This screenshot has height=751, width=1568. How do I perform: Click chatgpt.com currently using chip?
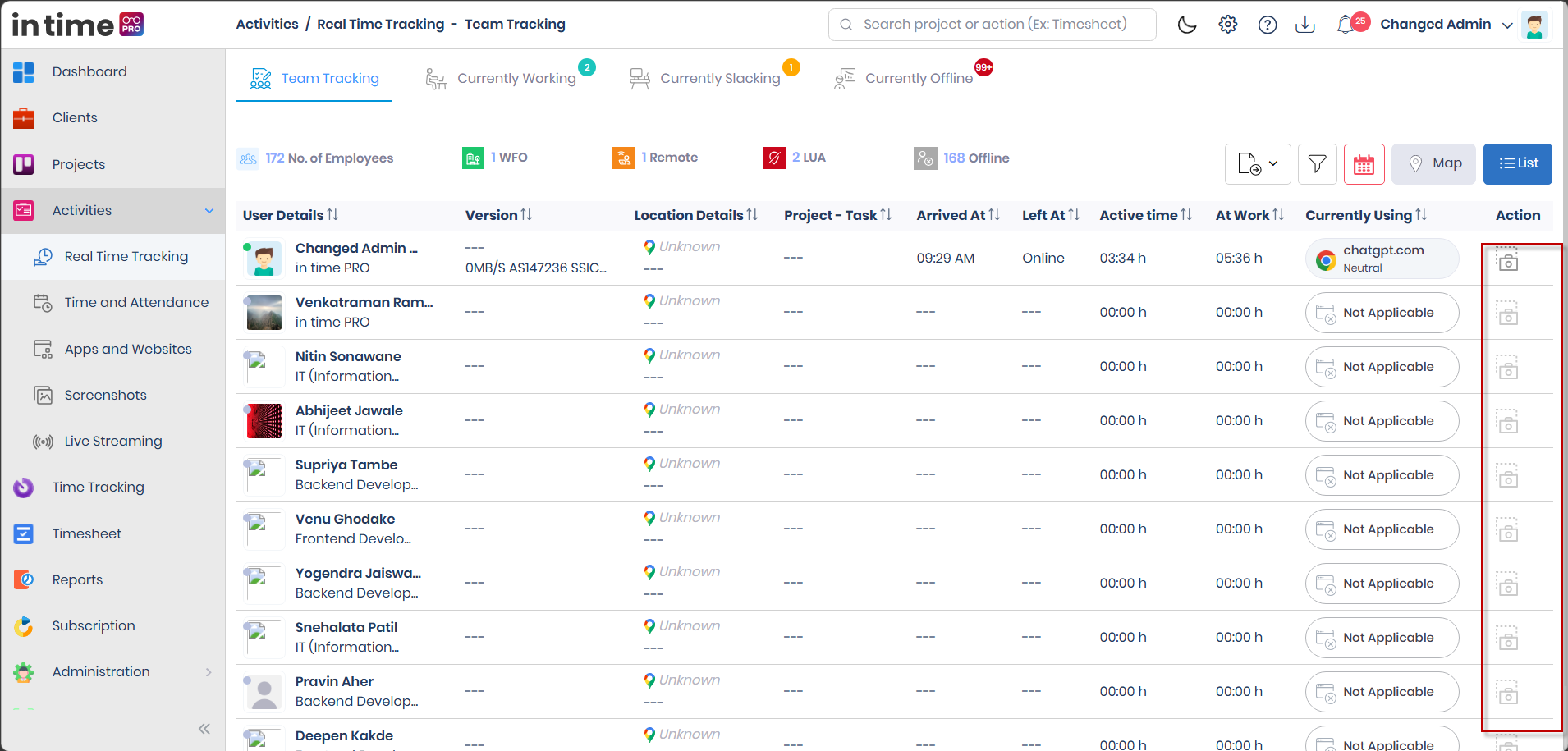(x=1382, y=259)
